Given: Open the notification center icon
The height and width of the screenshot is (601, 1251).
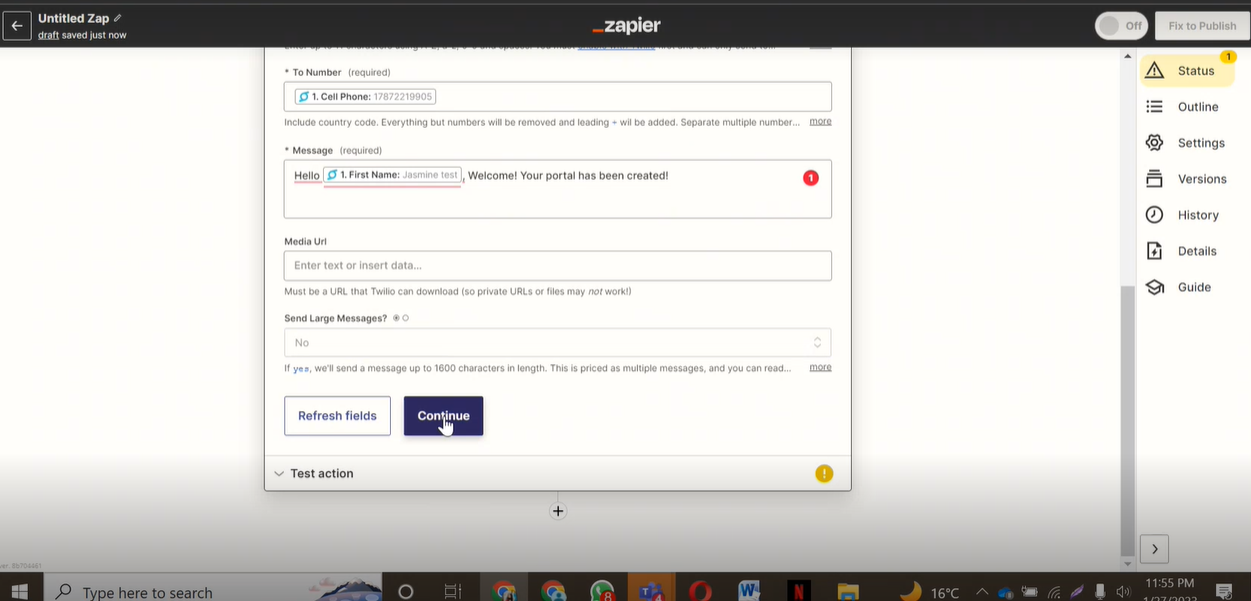Looking at the screenshot, I should [1224, 591].
